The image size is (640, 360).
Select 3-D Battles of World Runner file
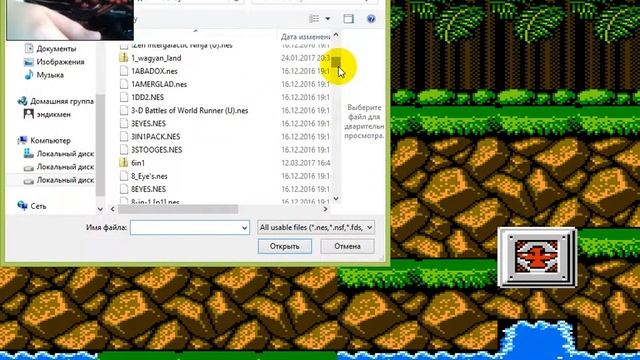[189, 110]
